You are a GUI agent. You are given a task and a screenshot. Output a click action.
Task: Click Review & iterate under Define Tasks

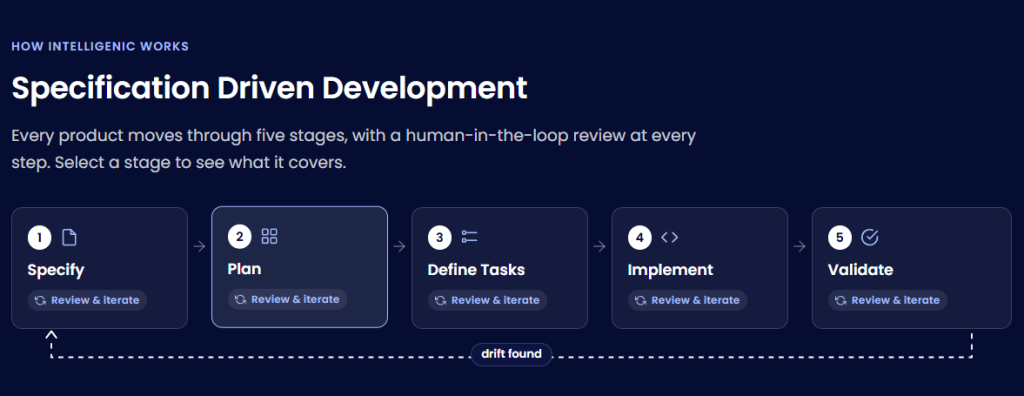tap(488, 301)
